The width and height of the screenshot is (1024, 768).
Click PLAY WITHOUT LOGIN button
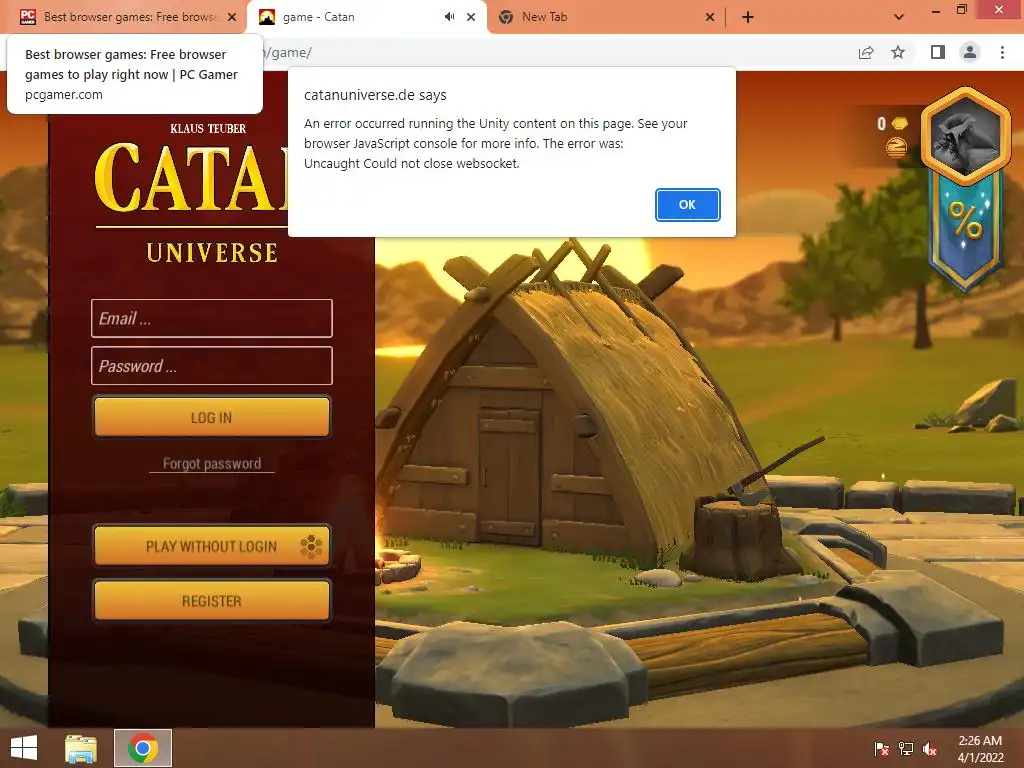click(x=212, y=545)
